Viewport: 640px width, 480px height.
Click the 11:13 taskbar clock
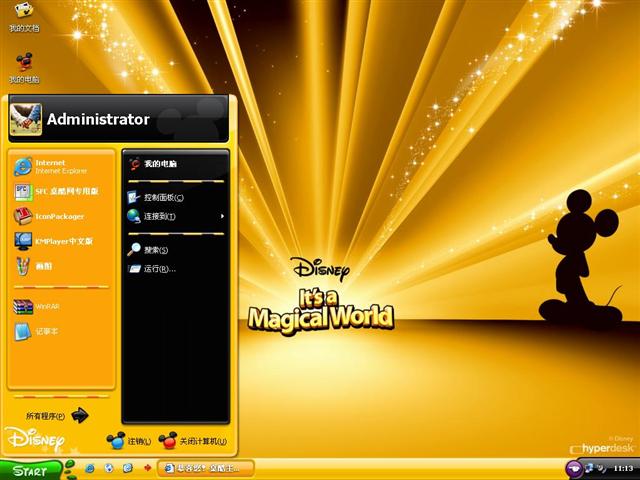click(x=624, y=469)
